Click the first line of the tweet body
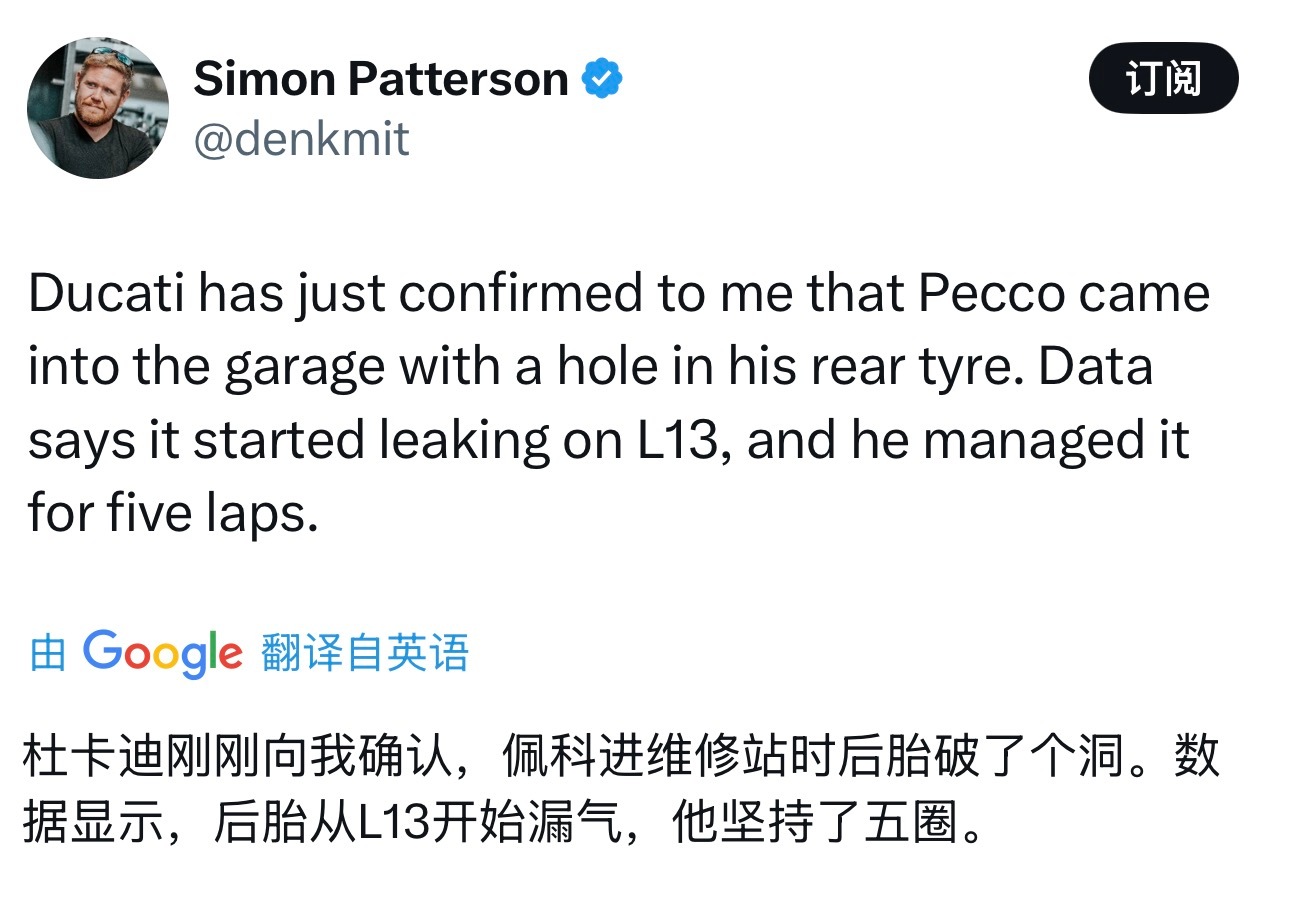Screen dimensions: 1290x918 coord(620,292)
